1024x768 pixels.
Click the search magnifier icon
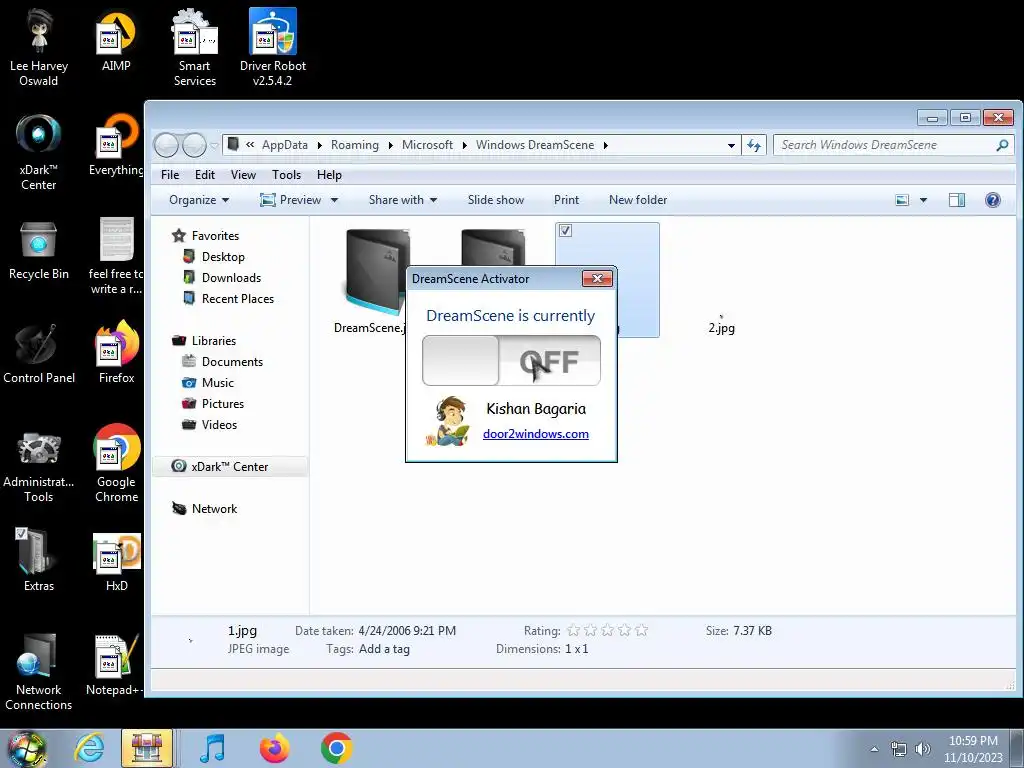(1002, 145)
